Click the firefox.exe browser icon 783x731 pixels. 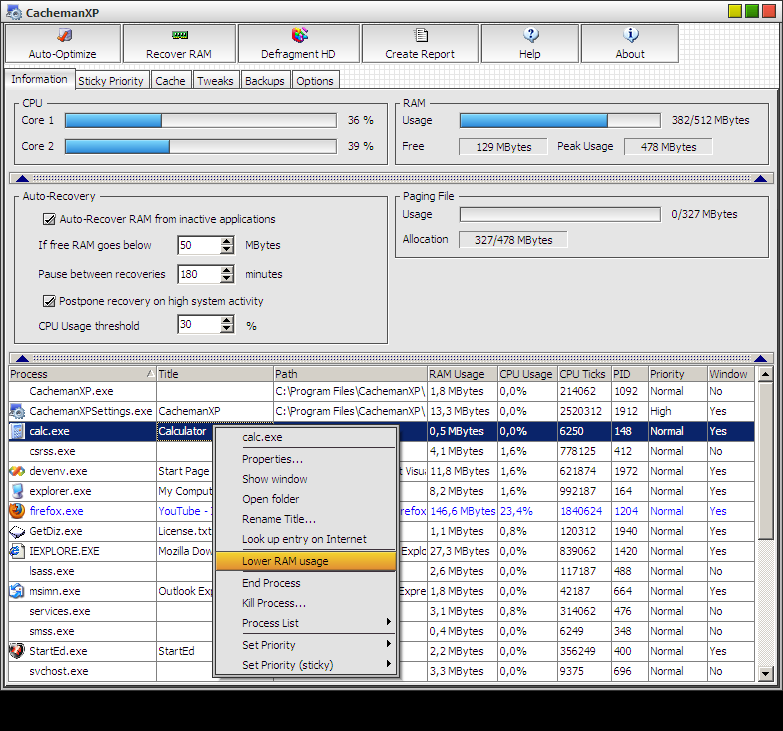point(17,511)
